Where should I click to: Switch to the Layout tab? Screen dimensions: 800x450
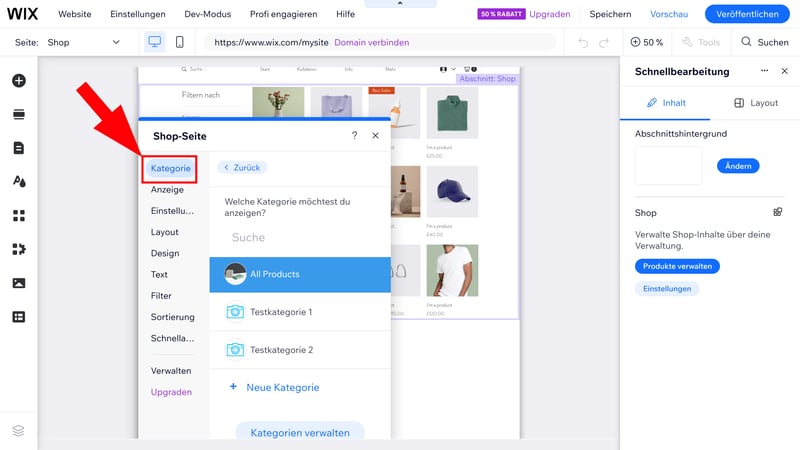coord(755,103)
